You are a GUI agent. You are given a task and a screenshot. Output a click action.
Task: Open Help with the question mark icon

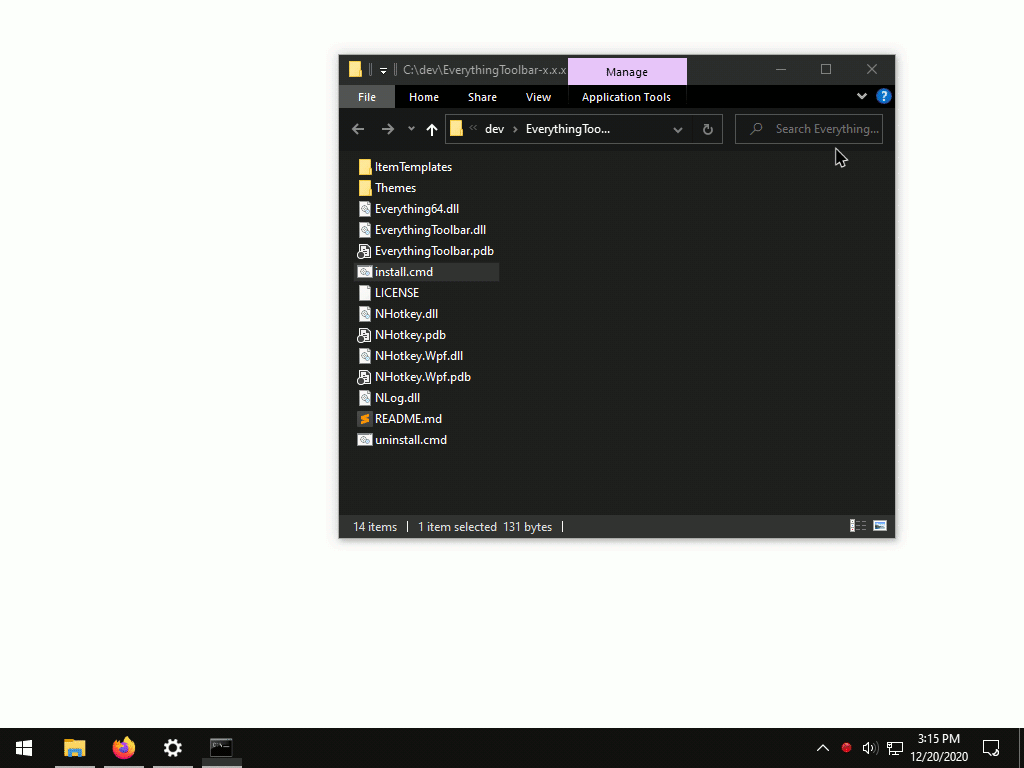tap(884, 97)
